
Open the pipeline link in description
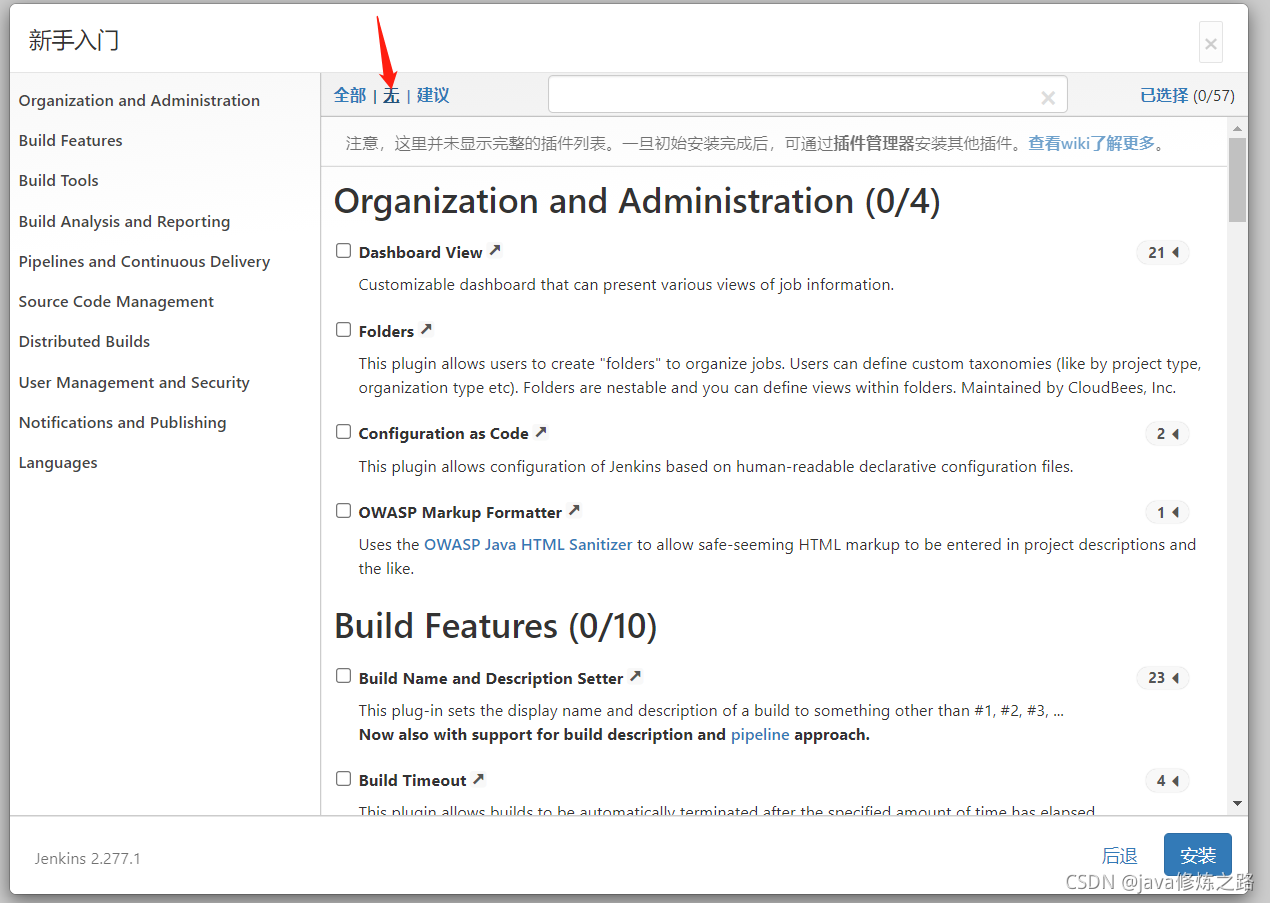760,734
